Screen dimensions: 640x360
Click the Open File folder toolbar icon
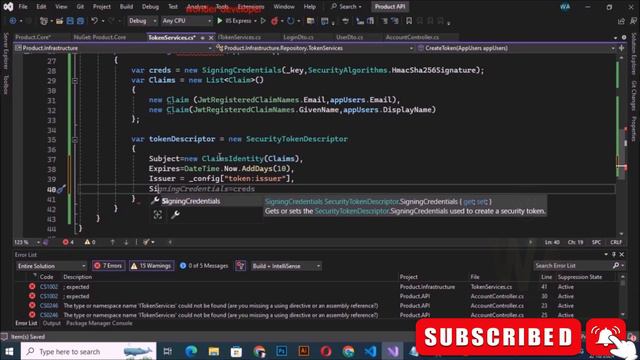point(60,20)
